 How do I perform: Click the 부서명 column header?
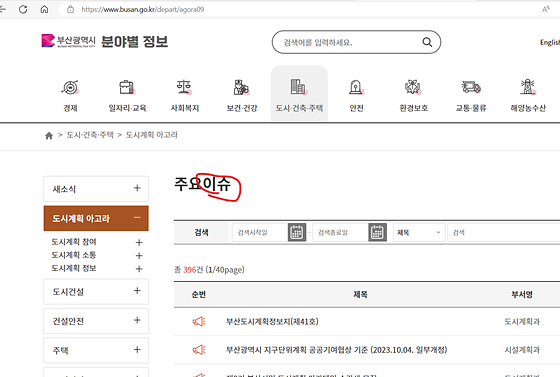pyautogui.click(x=522, y=294)
